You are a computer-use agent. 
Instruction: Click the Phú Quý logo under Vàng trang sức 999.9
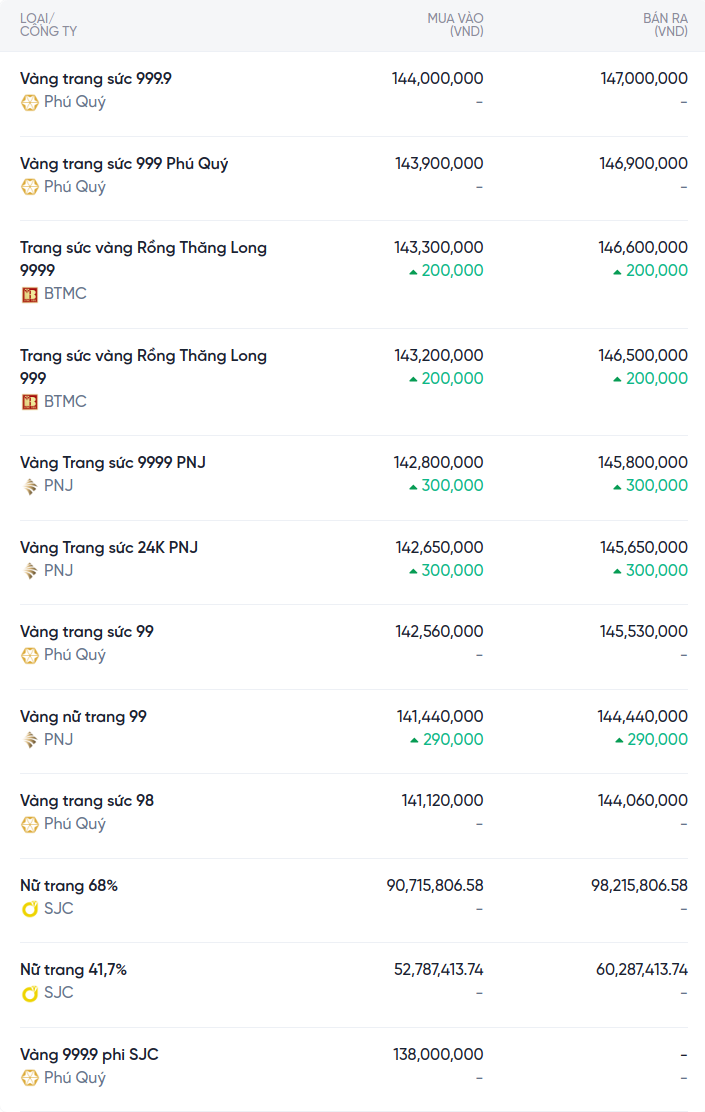[30, 102]
